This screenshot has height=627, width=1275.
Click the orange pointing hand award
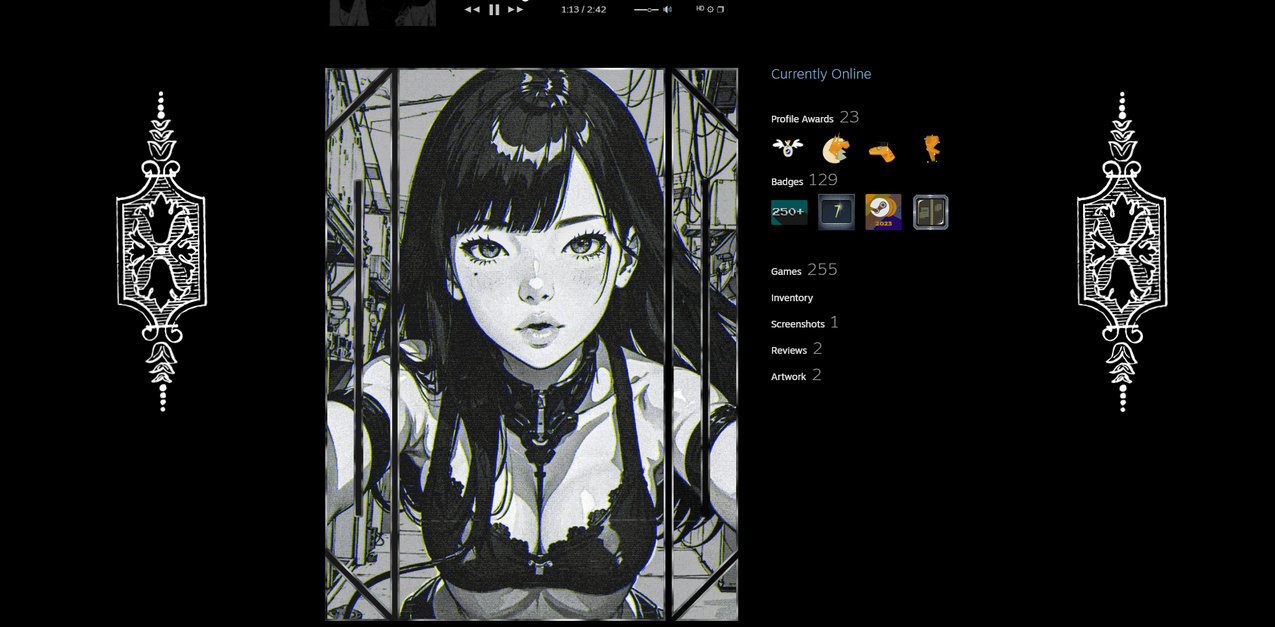click(x=881, y=151)
